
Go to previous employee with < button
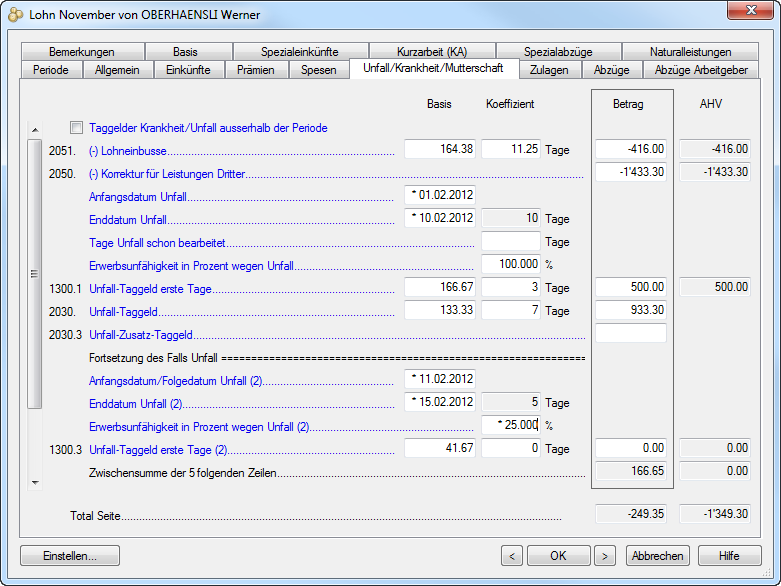(x=512, y=556)
